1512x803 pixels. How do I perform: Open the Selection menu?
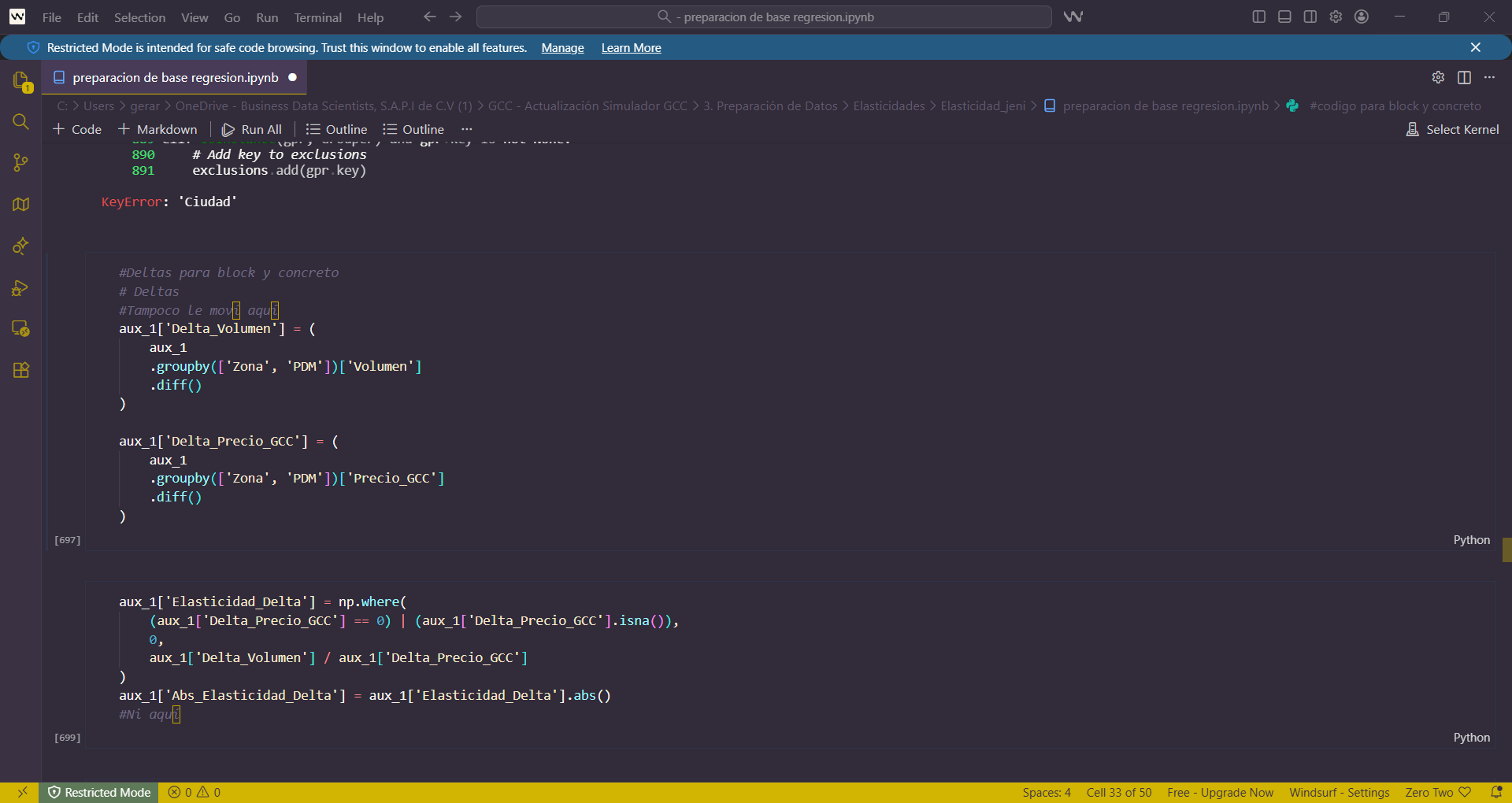pos(139,17)
